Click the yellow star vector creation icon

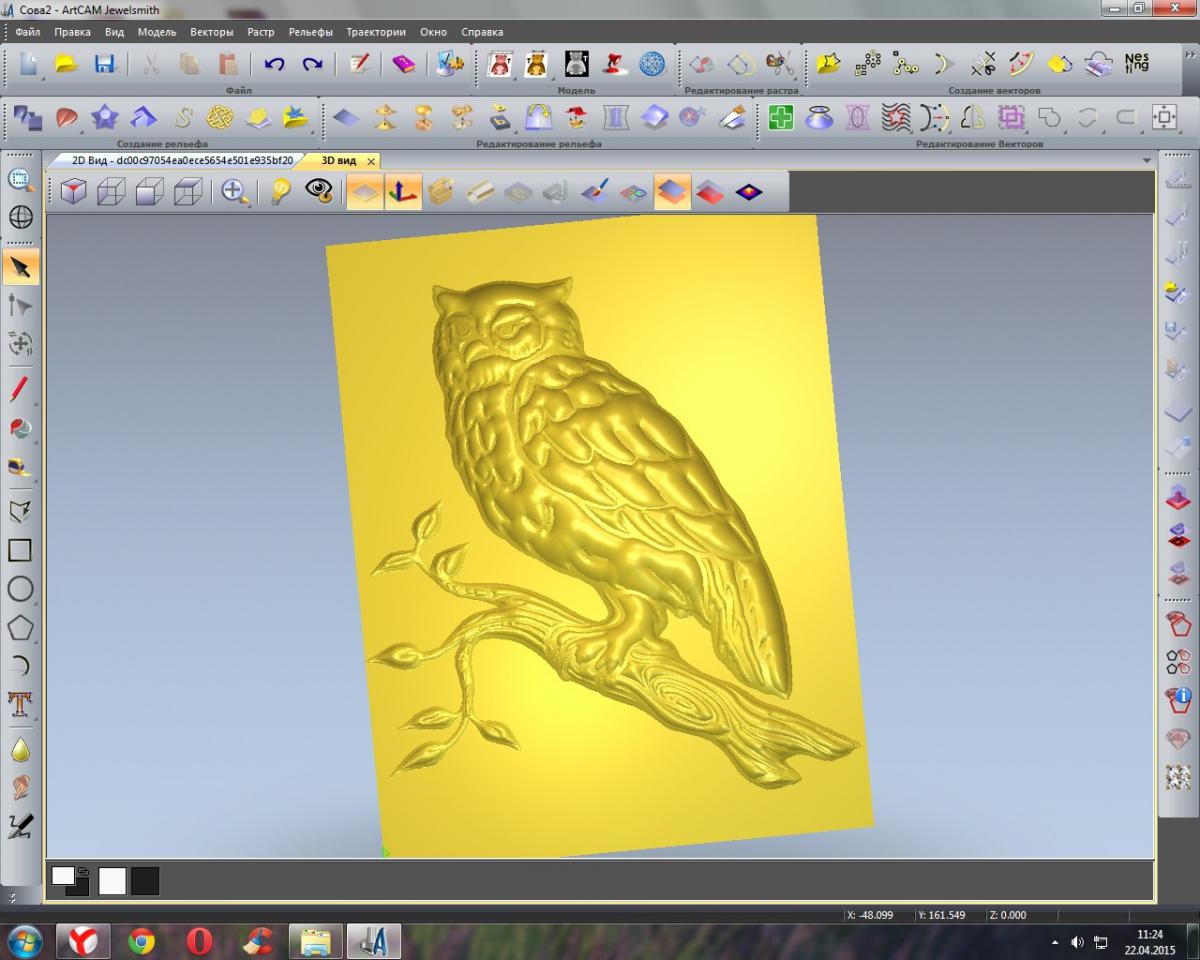pos(829,64)
